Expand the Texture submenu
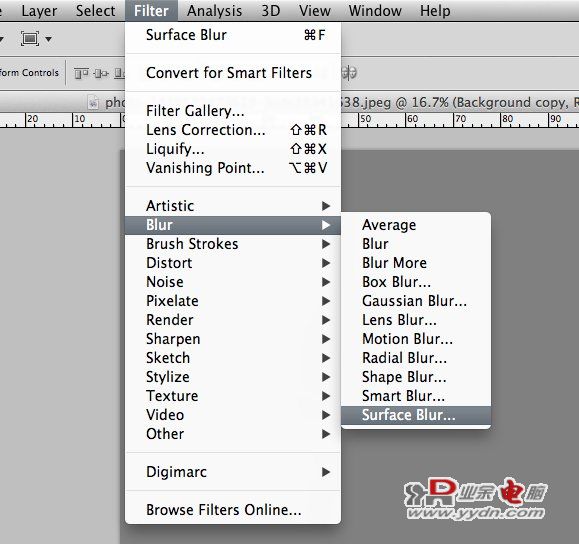The height and width of the screenshot is (544, 579). [233, 396]
